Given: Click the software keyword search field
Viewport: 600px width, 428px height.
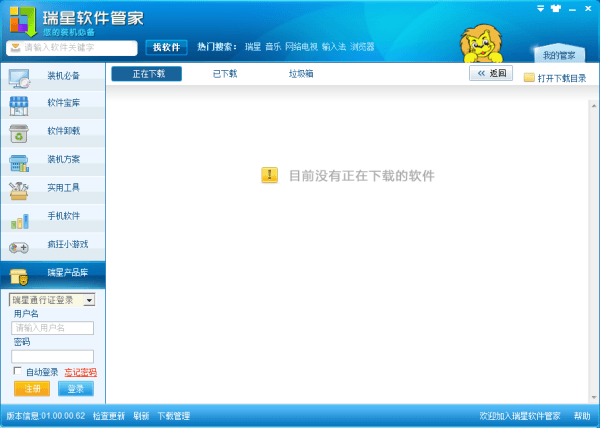Looking at the screenshot, I should [x=72, y=48].
